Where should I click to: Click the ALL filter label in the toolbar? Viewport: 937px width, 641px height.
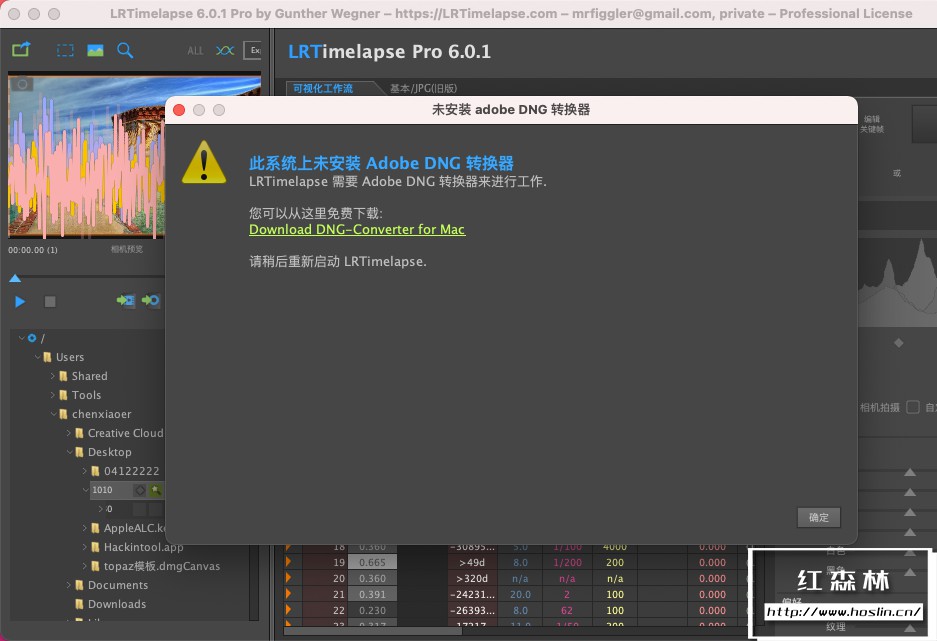click(x=195, y=51)
